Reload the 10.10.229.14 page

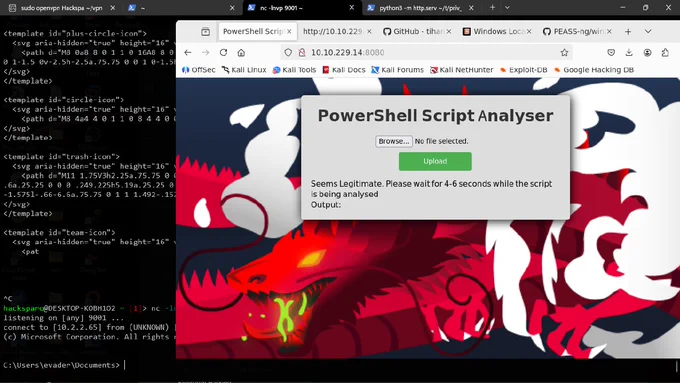pyautogui.click(x=223, y=52)
